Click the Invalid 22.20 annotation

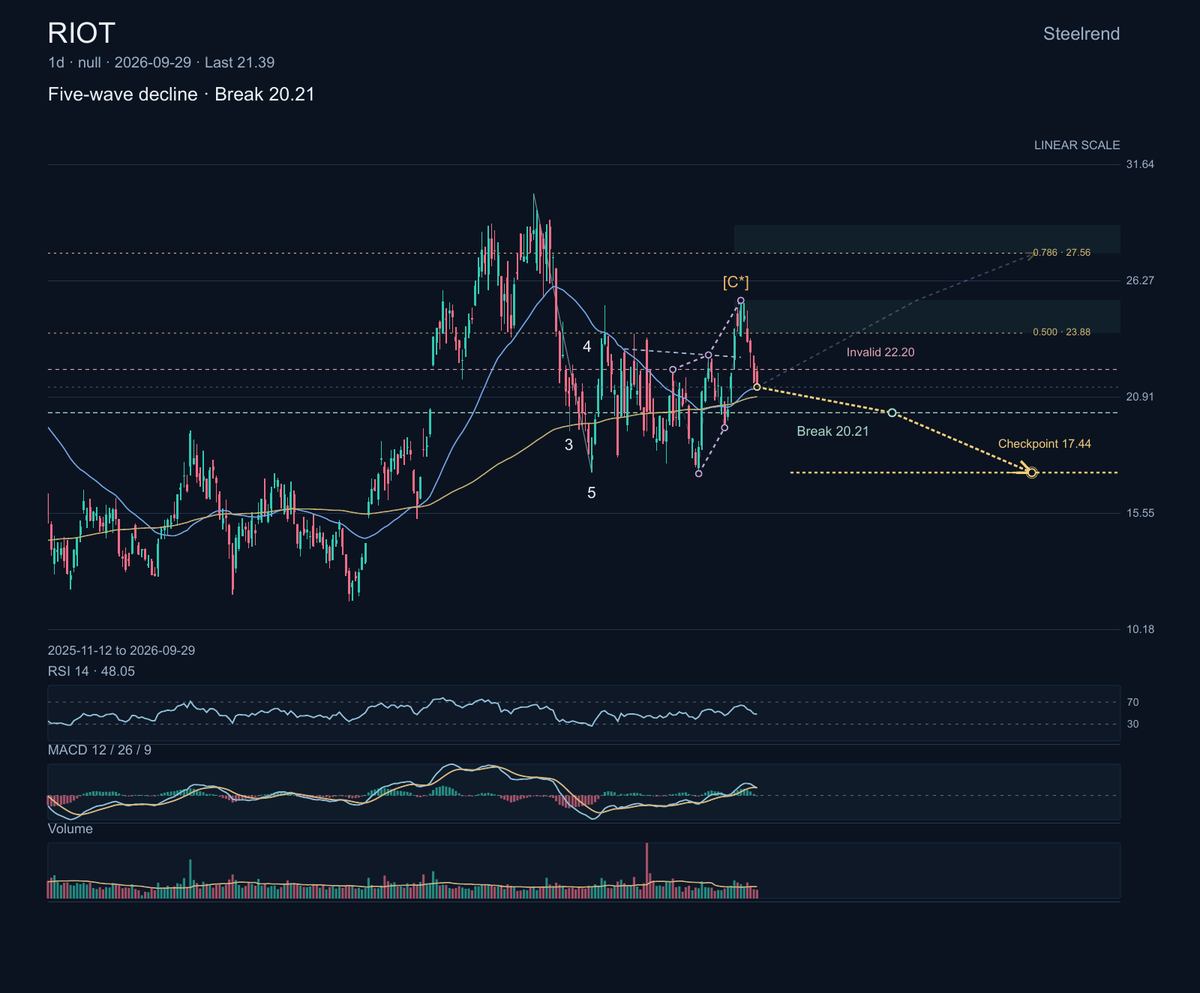[x=880, y=352]
